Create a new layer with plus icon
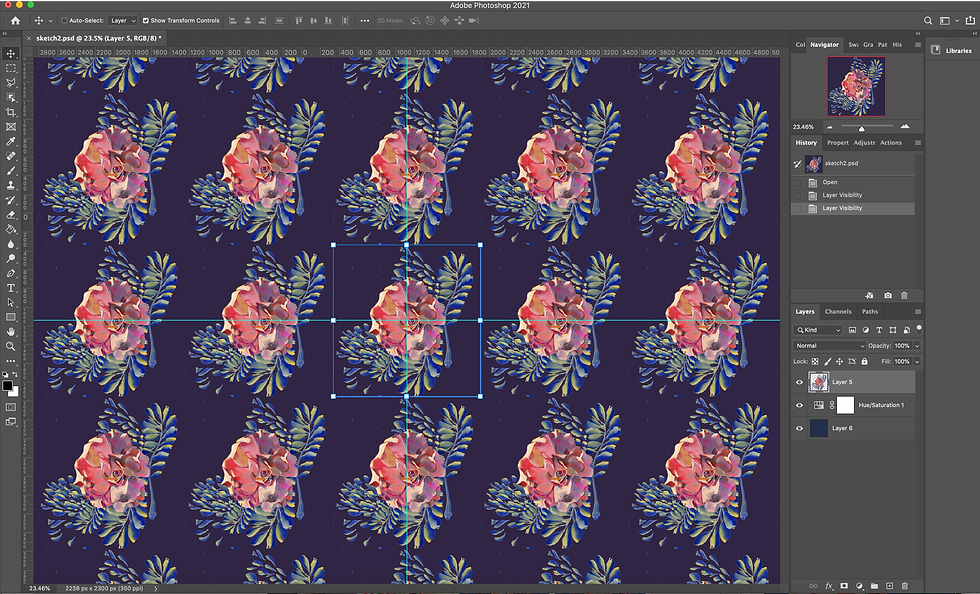This screenshot has height=594, width=980. pyautogui.click(x=889, y=586)
